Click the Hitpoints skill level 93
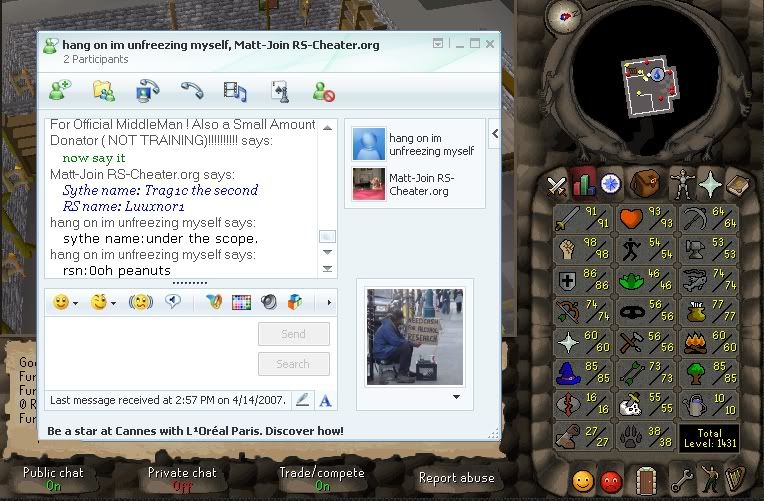The width and height of the screenshot is (764, 501). 647,218
